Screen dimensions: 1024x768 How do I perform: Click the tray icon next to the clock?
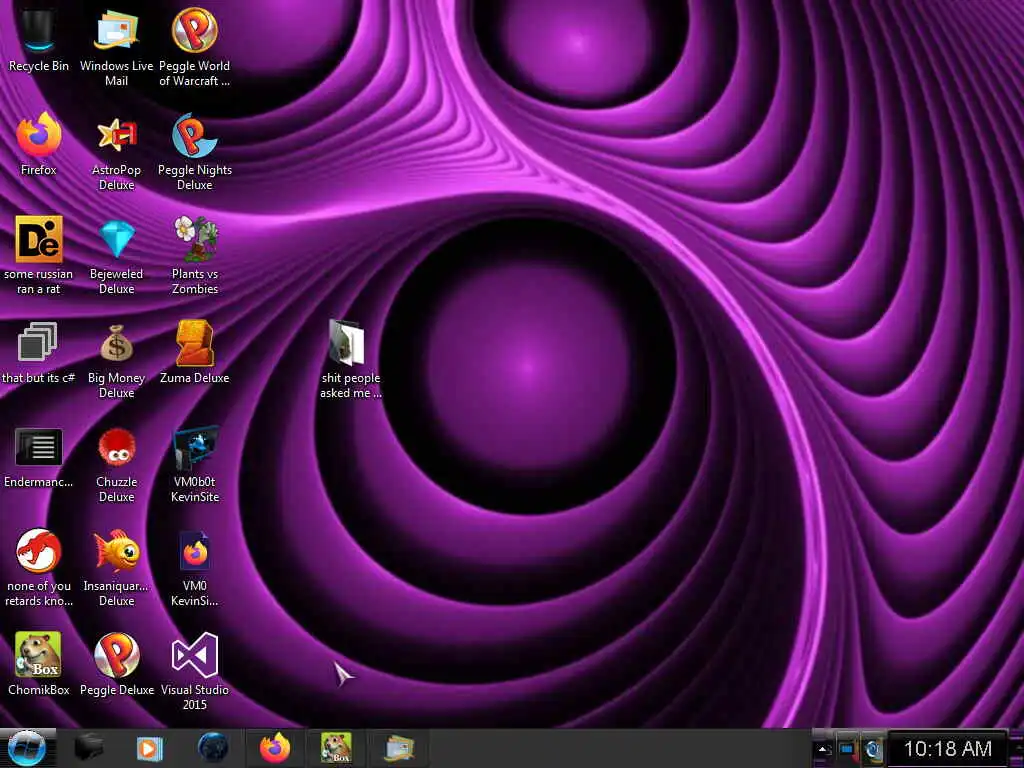tap(873, 749)
